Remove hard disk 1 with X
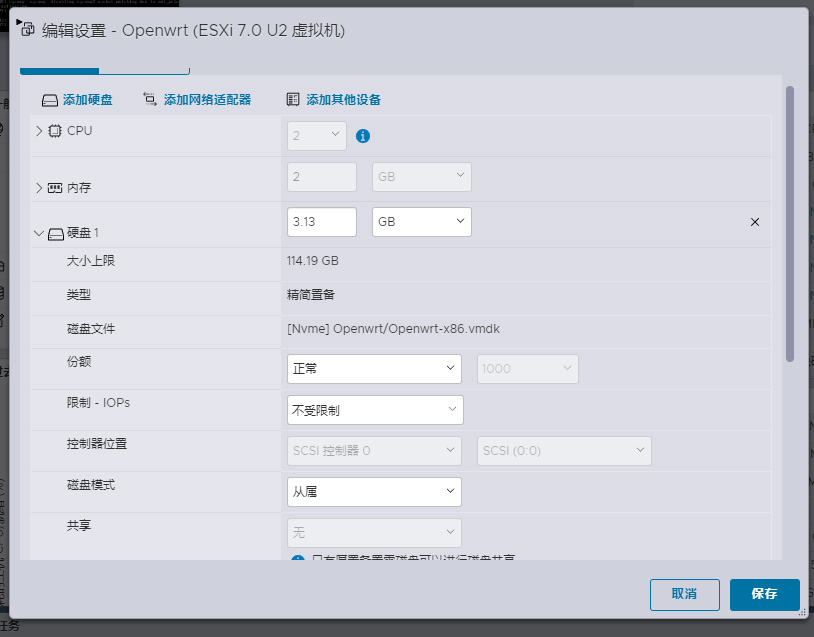The width and height of the screenshot is (814, 637). (x=755, y=222)
